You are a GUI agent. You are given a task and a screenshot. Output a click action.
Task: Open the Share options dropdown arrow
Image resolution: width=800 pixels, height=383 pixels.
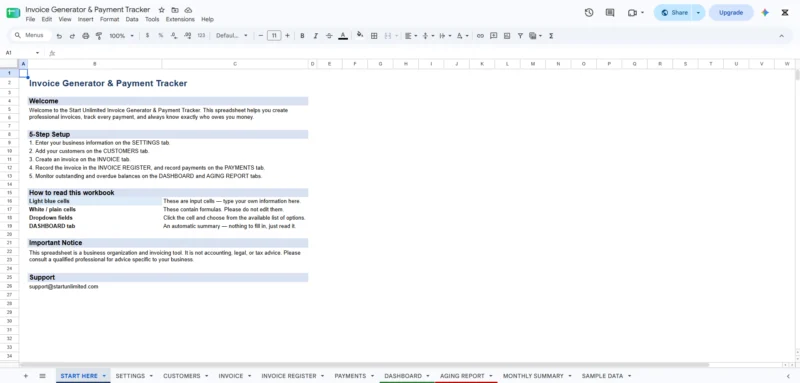[x=698, y=13]
